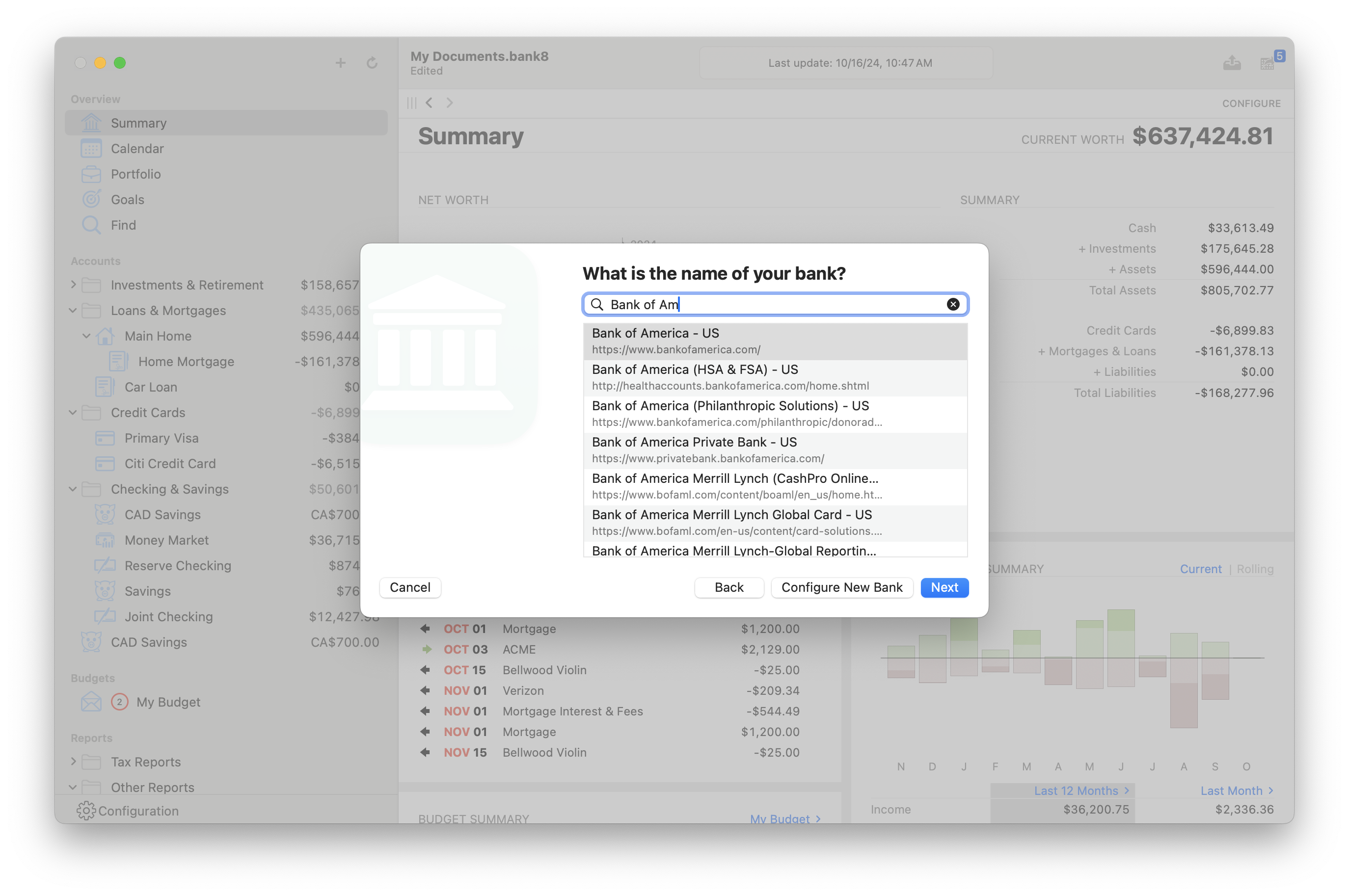Click the Next button in dialog
Image resolution: width=1349 pixels, height=896 pixels.
[943, 587]
